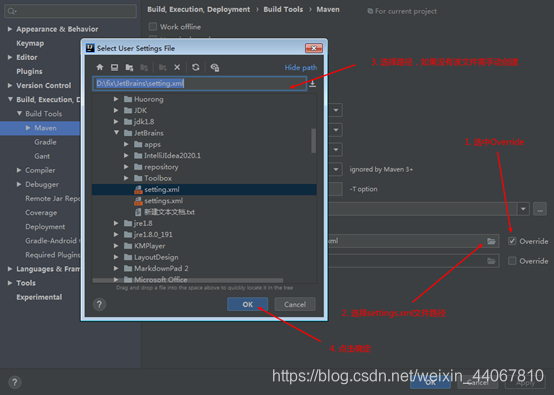Open Coverage settings page
554x395 pixels.
click(x=41, y=213)
